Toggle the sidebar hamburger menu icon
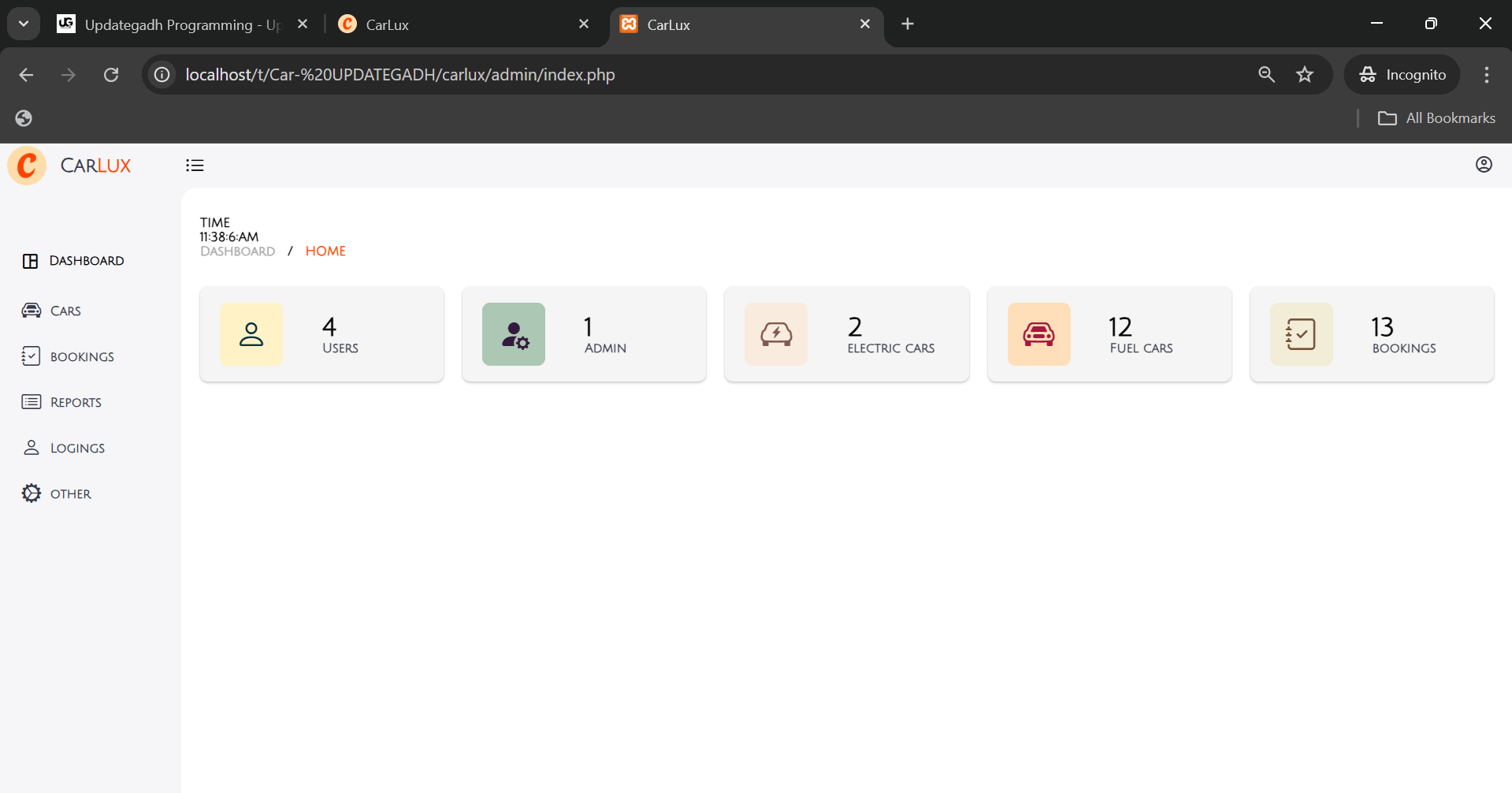 pos(195,166)
